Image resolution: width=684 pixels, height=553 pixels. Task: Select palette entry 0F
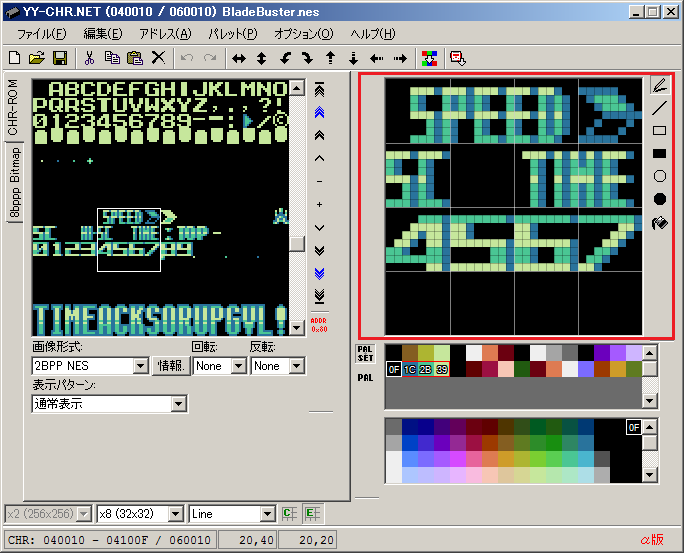(394, 369)
